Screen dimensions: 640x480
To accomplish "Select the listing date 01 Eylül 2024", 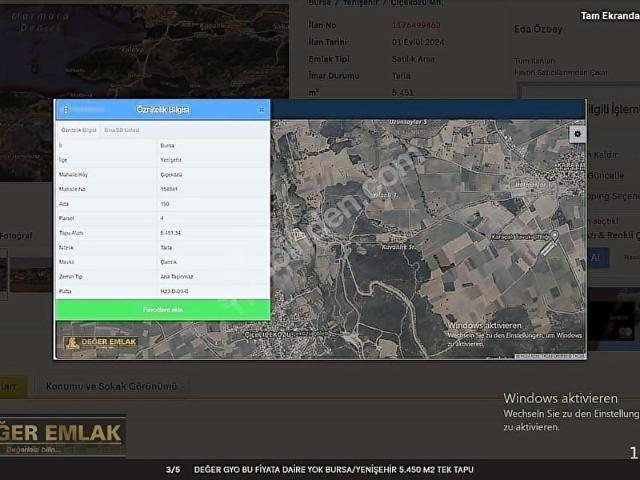I will 418,42.
